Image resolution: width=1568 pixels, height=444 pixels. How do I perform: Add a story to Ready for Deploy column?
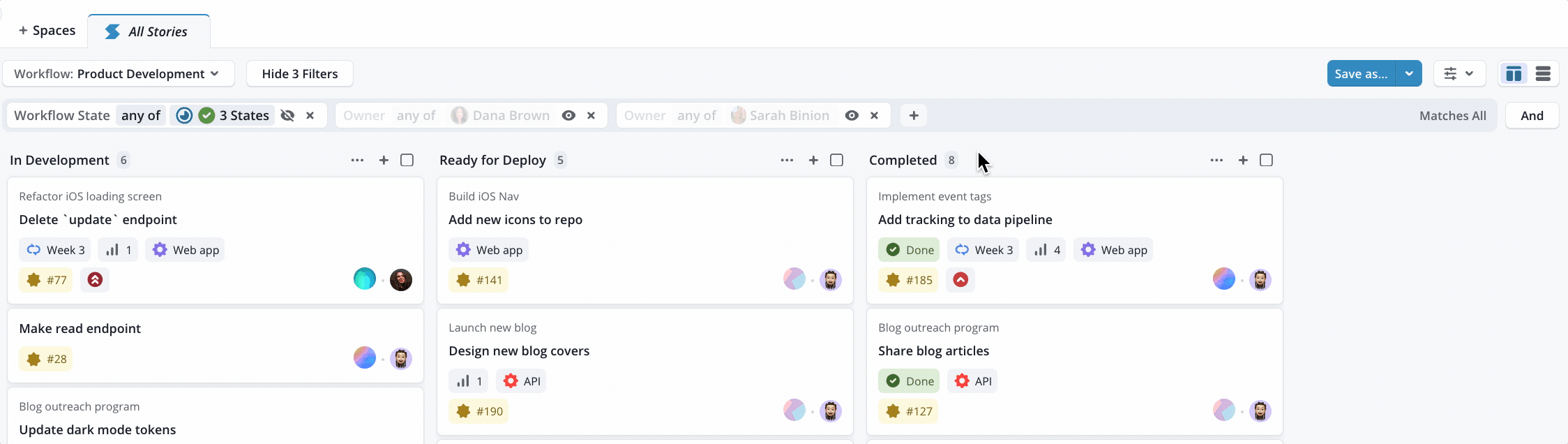813,161
